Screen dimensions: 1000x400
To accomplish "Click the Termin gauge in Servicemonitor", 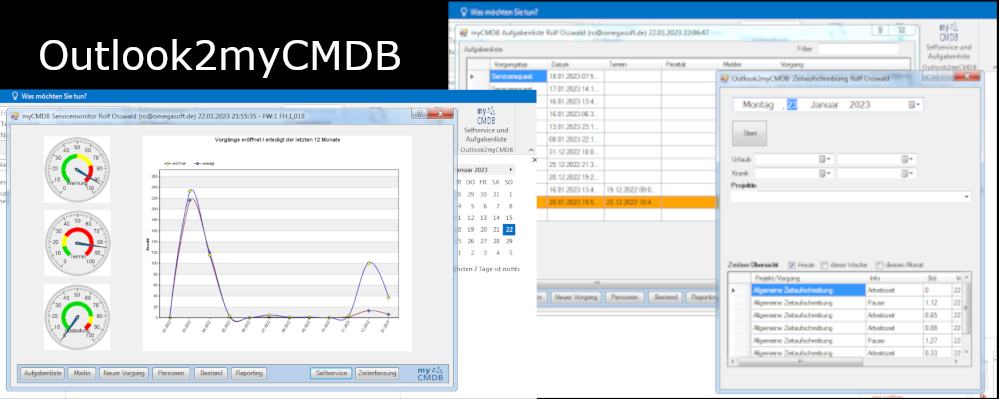I will pyautogui.click(x=77, y=243).
